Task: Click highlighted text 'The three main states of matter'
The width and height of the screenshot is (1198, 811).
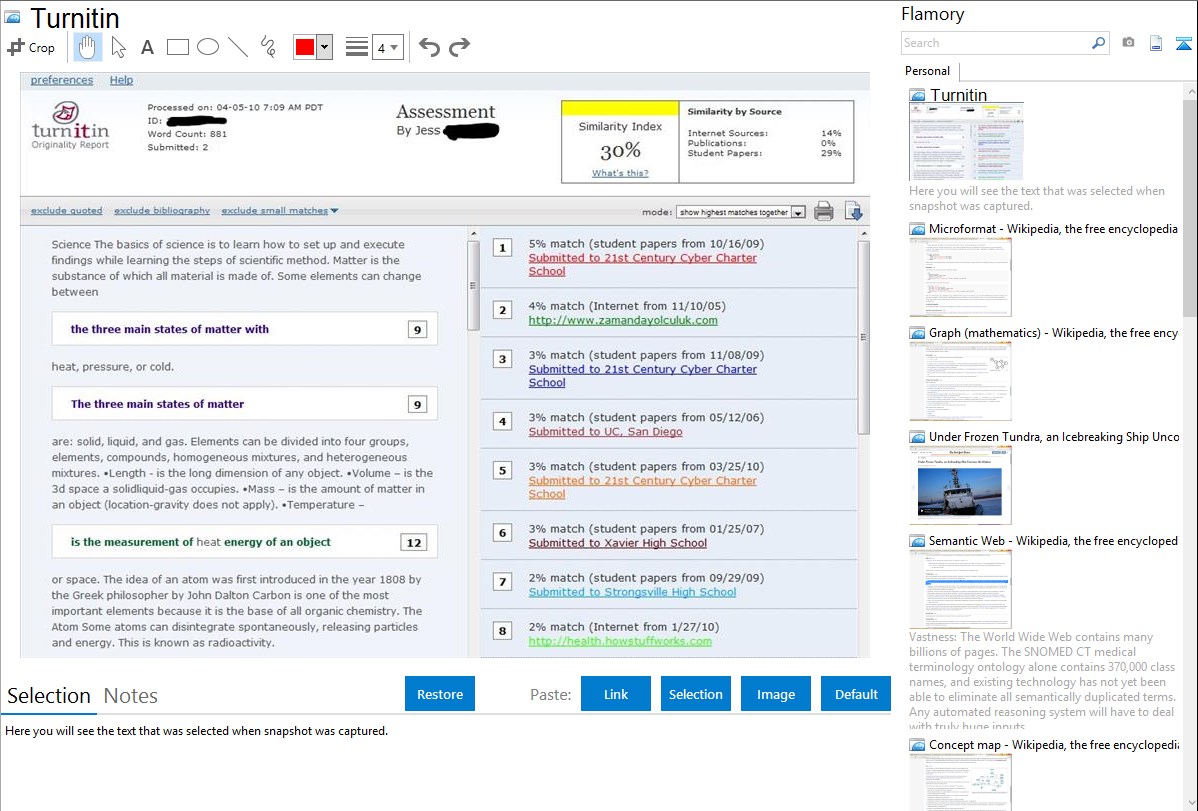Action: pyautogui.click(x=157, y=404)
